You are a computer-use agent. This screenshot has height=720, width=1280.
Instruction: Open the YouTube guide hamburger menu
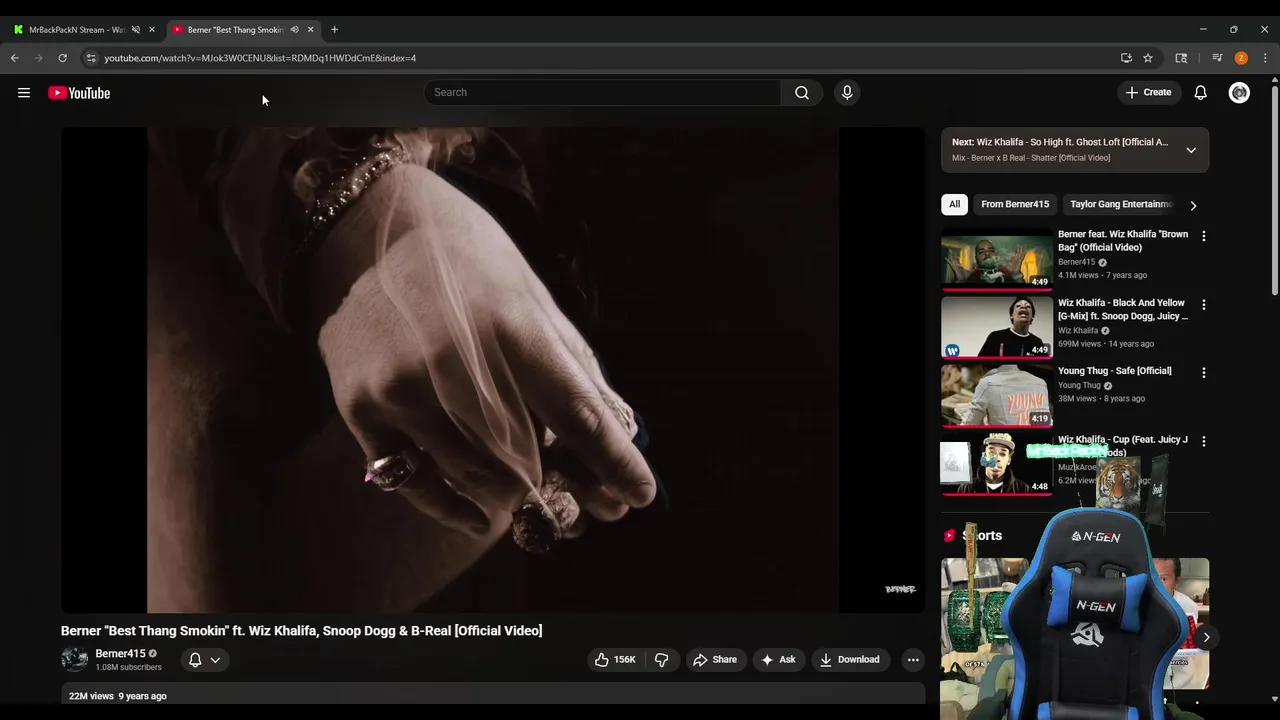24,93
